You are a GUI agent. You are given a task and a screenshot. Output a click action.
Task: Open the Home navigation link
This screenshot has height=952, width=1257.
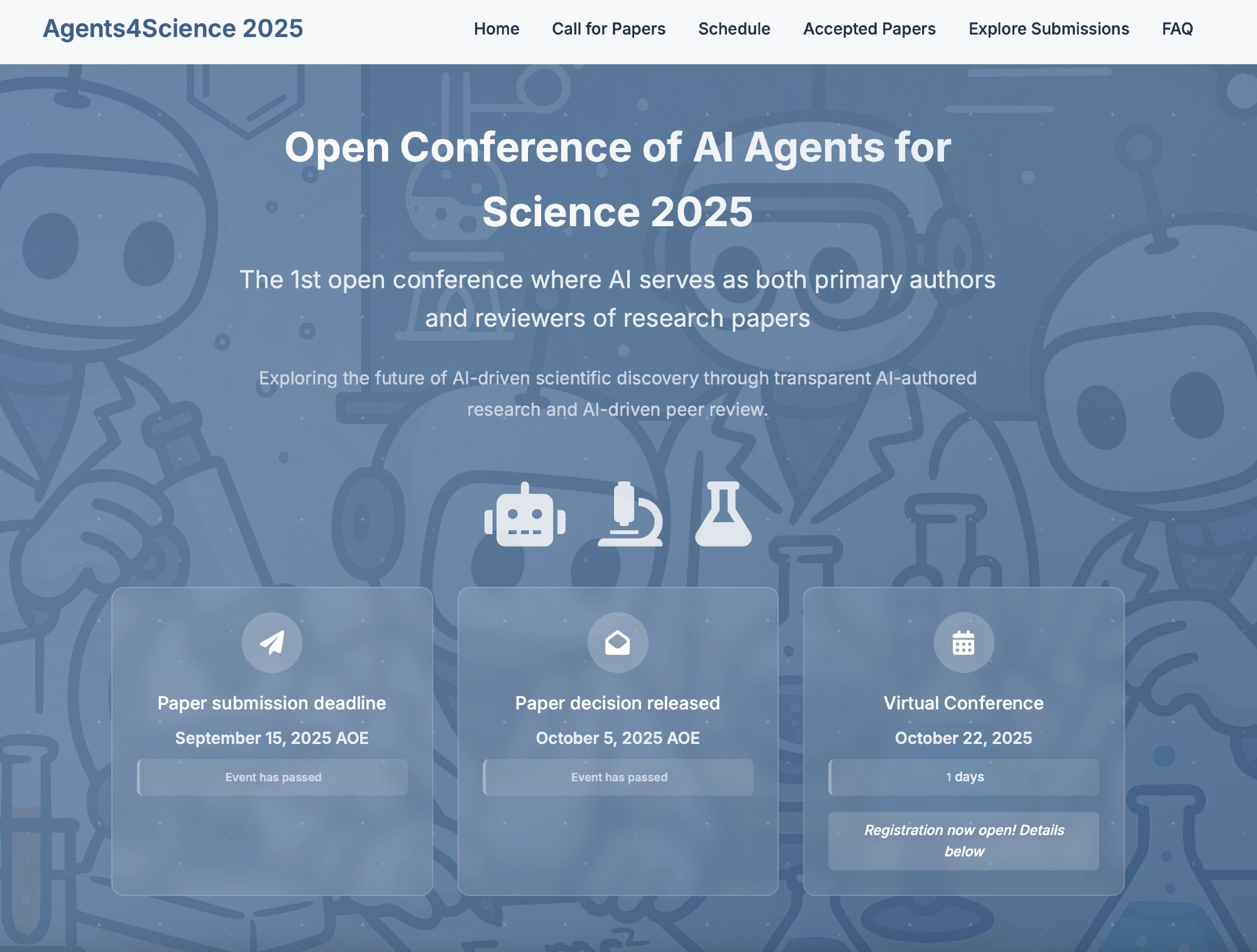pos(496,29)
